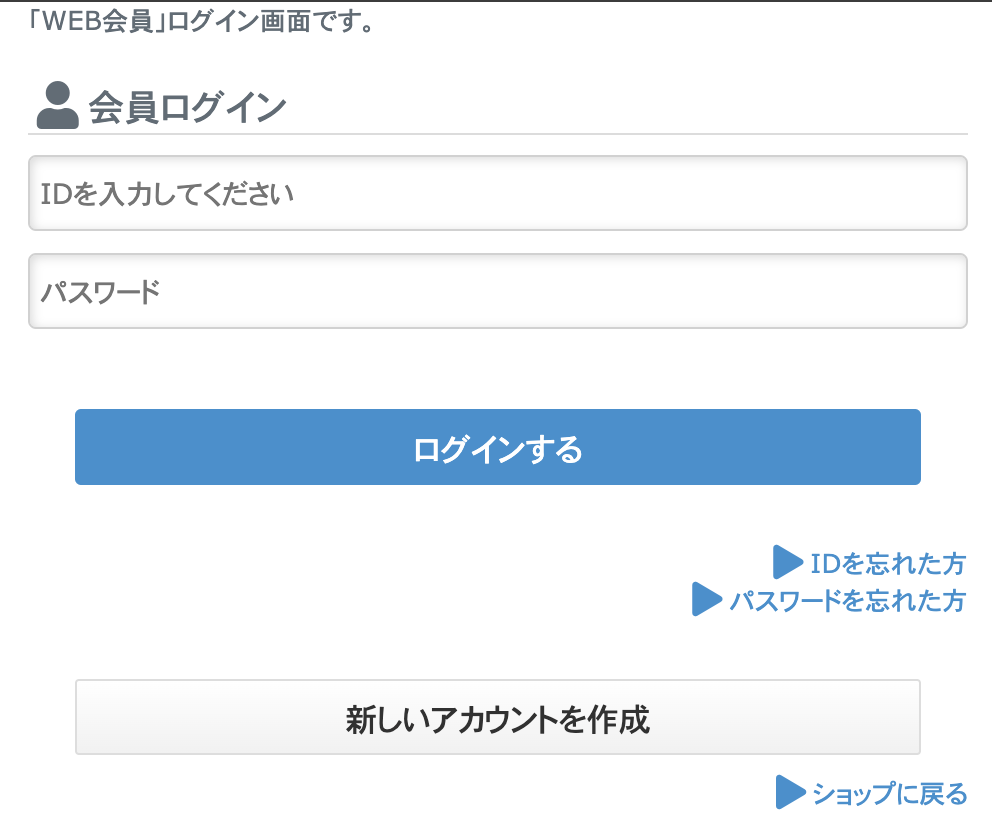Focus the パスワード input field
This screenshot has height=836, width=992.
pos(497,291)
